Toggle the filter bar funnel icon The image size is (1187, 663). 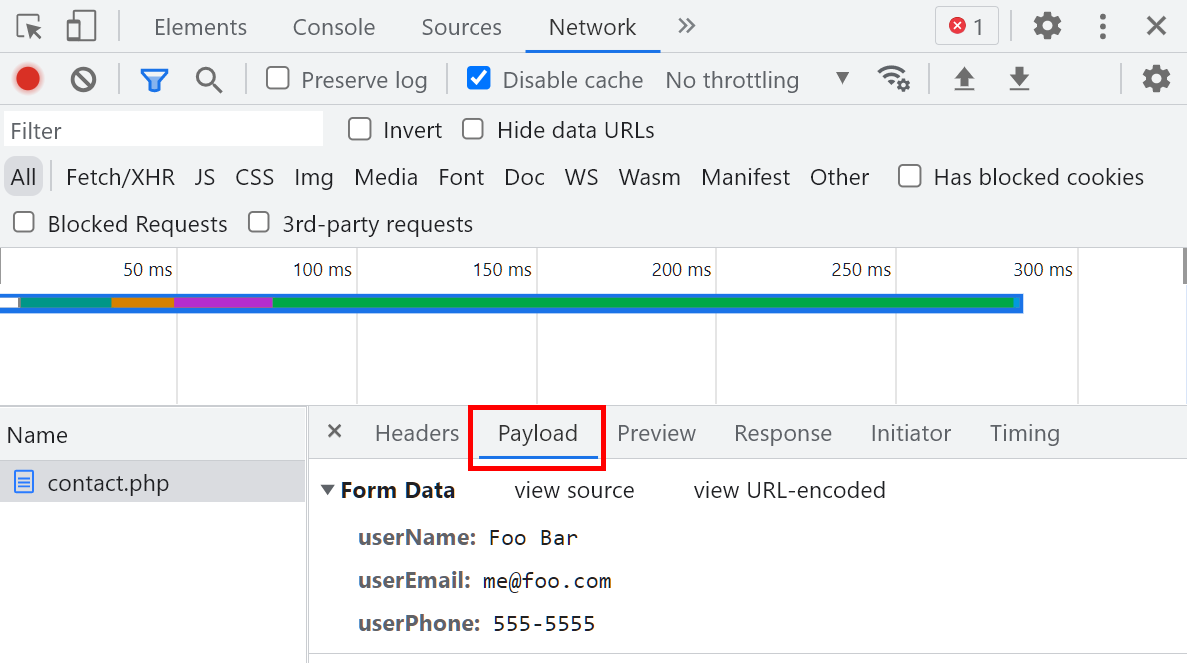153,78
